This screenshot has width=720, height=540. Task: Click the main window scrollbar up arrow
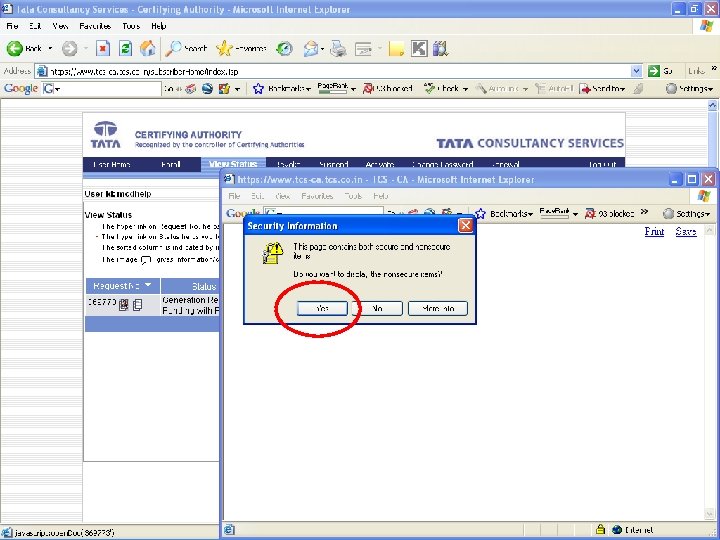click(x=712, y=105)
